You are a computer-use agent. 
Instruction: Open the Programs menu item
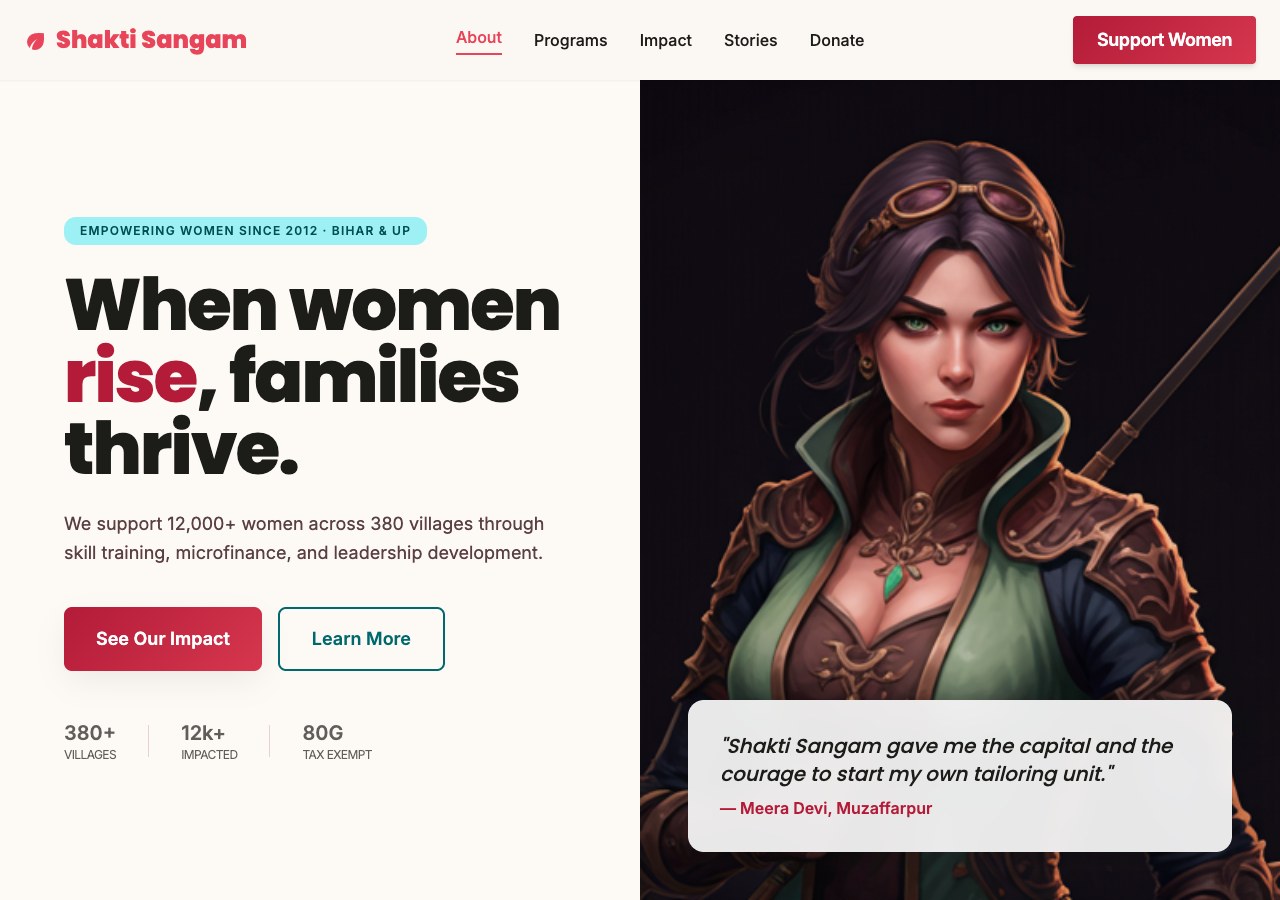pyautogui.click(x=570, y=40)
